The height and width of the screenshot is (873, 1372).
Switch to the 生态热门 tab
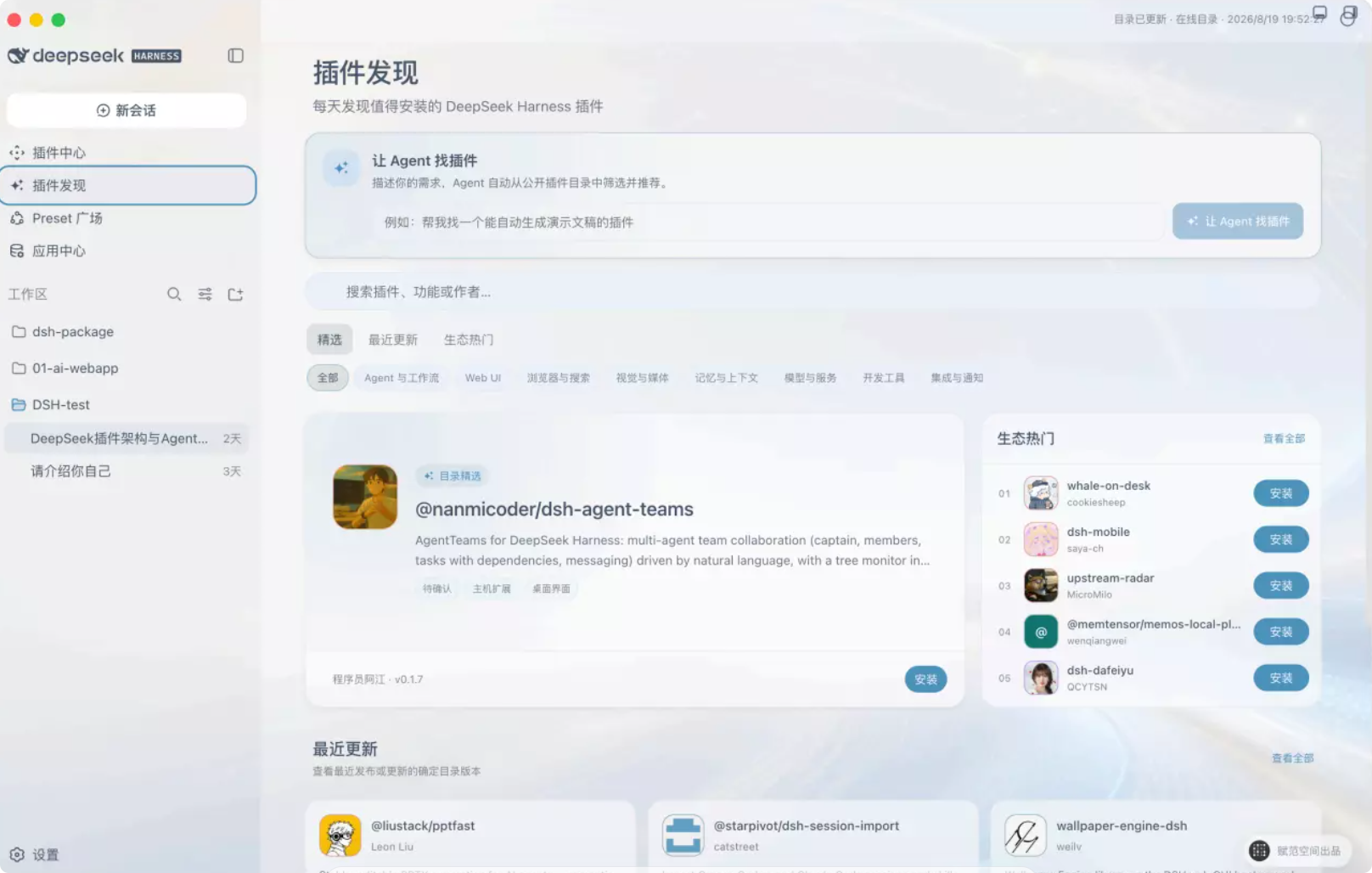click(x=469, y=340)
